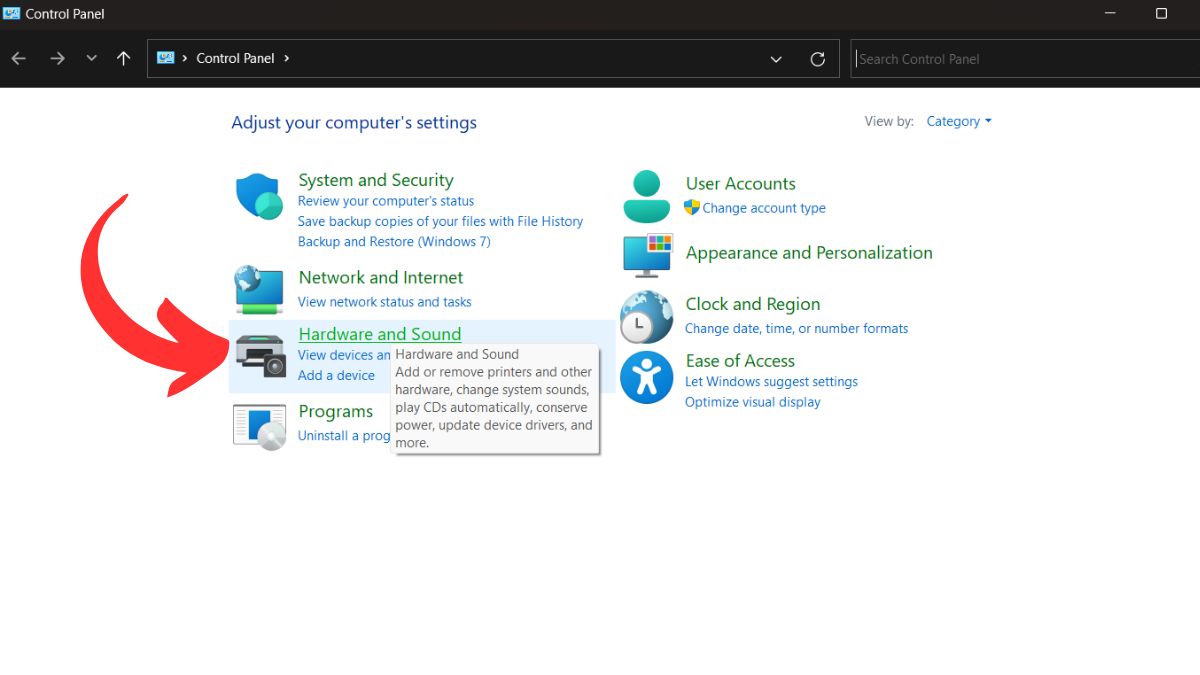Open System and Security category
The height and width of the screenshot is (675, 1200).
(x=376, y=180)
